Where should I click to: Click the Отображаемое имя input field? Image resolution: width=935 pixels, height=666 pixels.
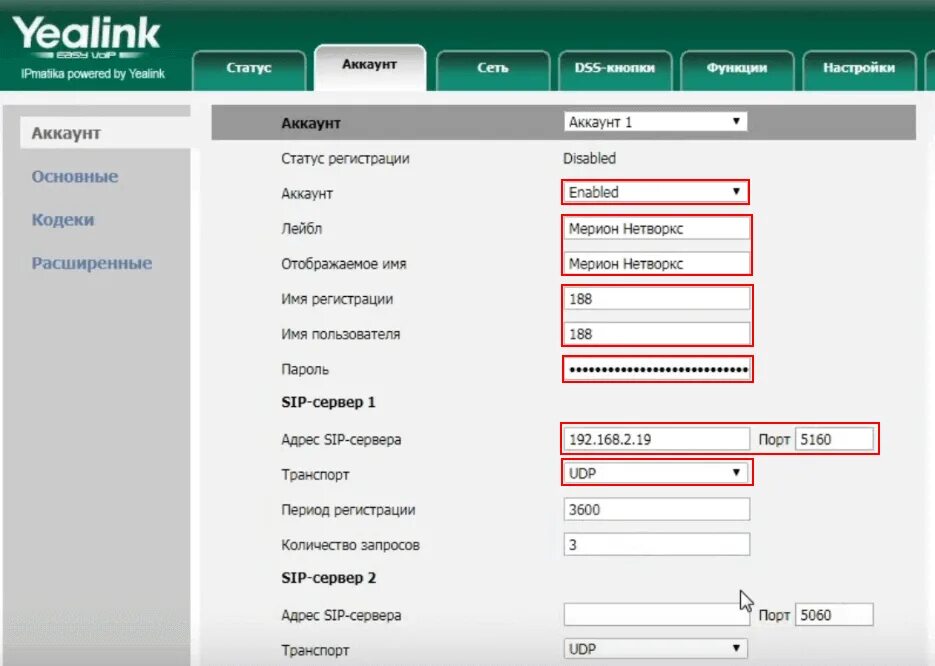(x=657, y=264)
